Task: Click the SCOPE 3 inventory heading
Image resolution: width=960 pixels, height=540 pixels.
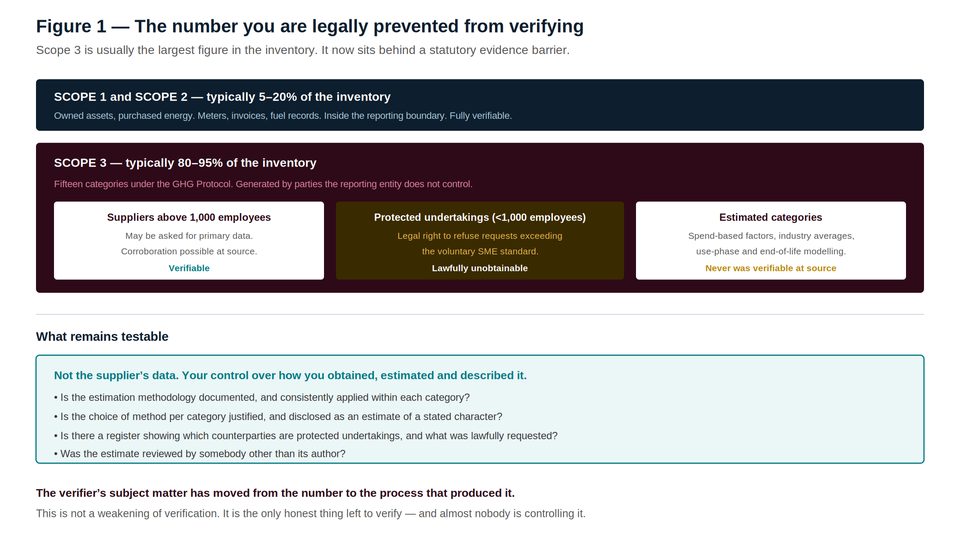Action: (x=185, y=163)
